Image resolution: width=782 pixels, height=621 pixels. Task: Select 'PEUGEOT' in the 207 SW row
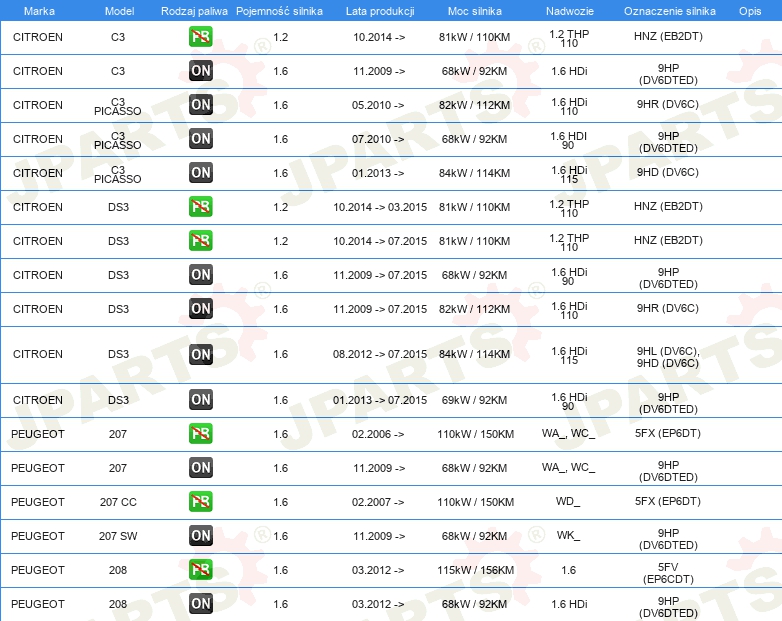click(x=38, y=536)
